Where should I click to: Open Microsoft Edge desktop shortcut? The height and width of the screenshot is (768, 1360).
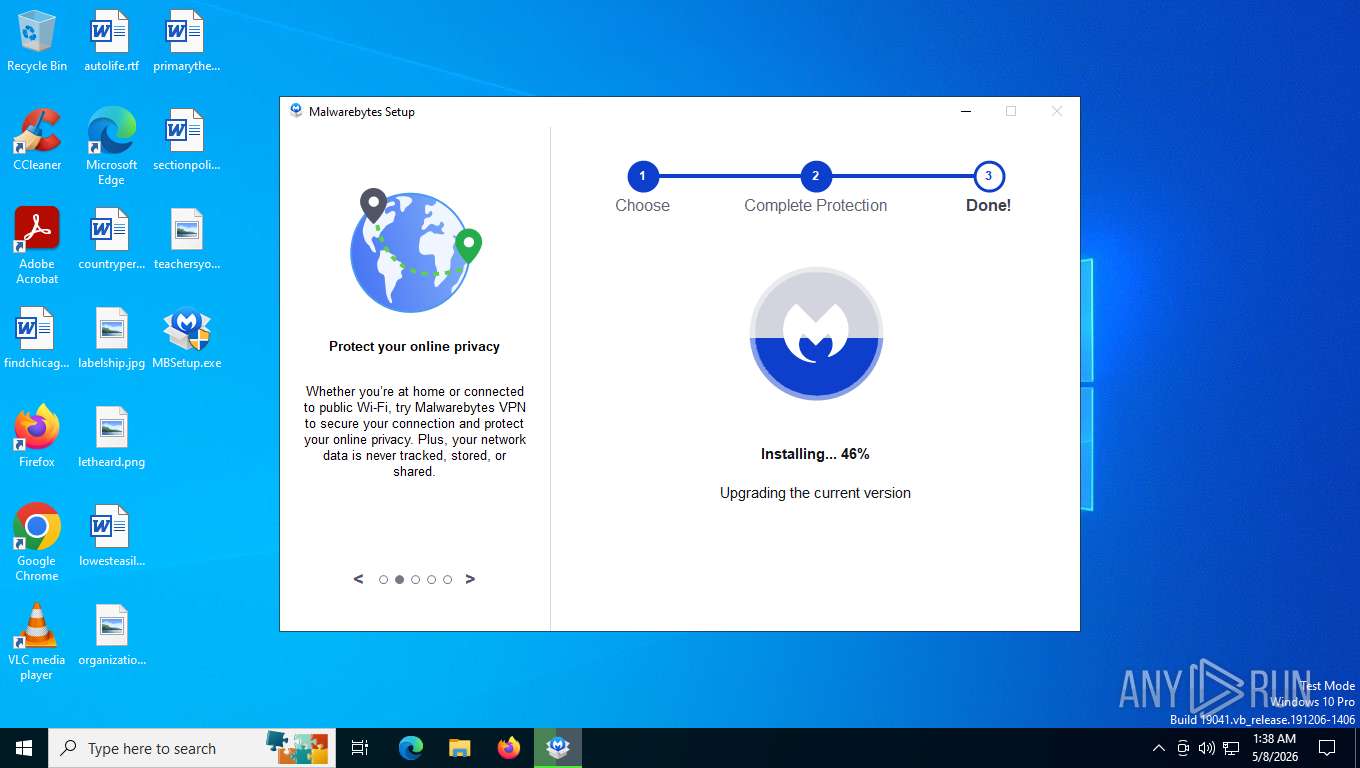(111, 146)
